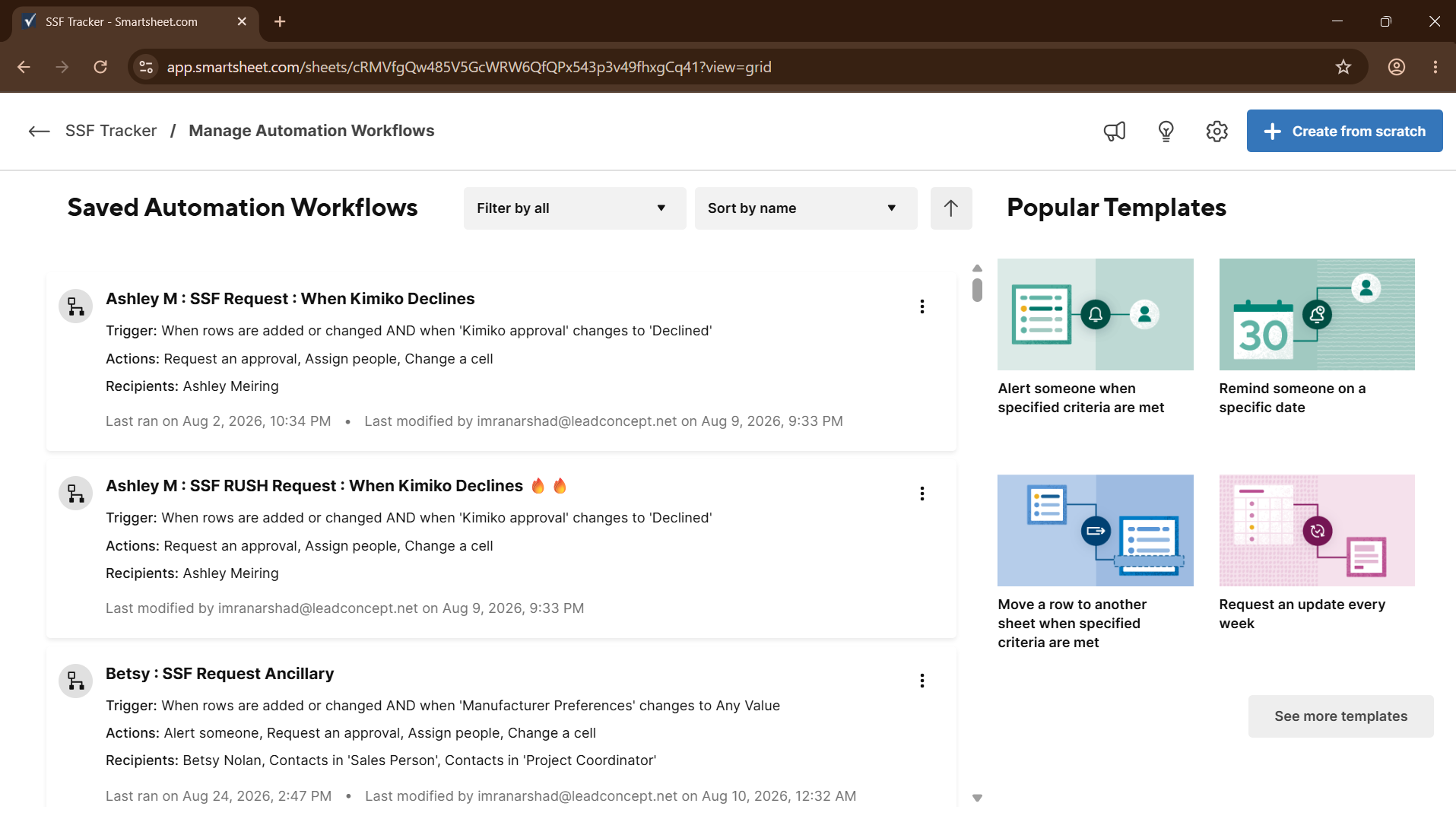The width and height of the screenshot is (1456, 816).
Task: Click Create from scratch button
Action: click(x=1344, y=131)
